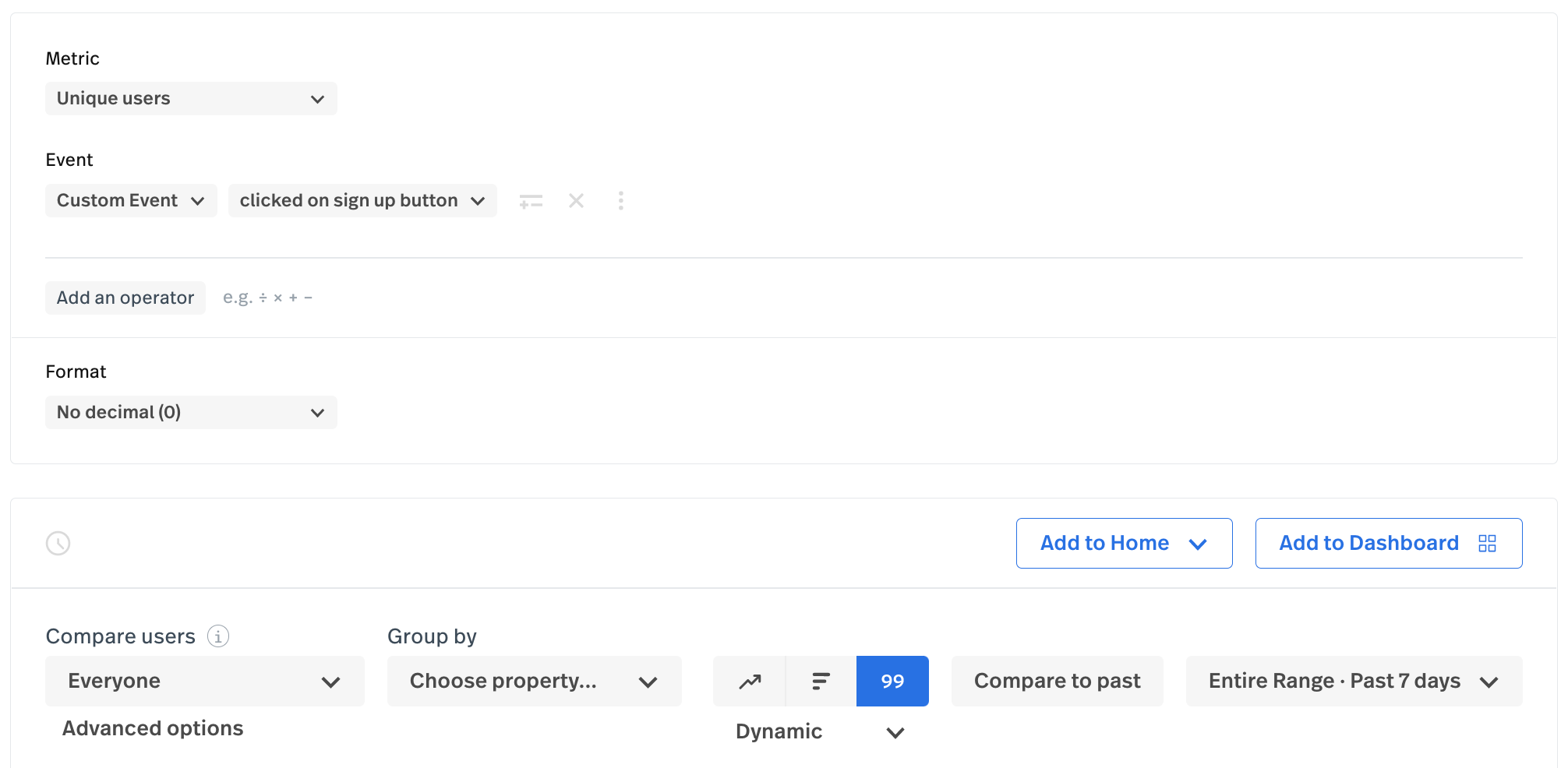Open the Unique users metric dropdown

coord(191,99)
